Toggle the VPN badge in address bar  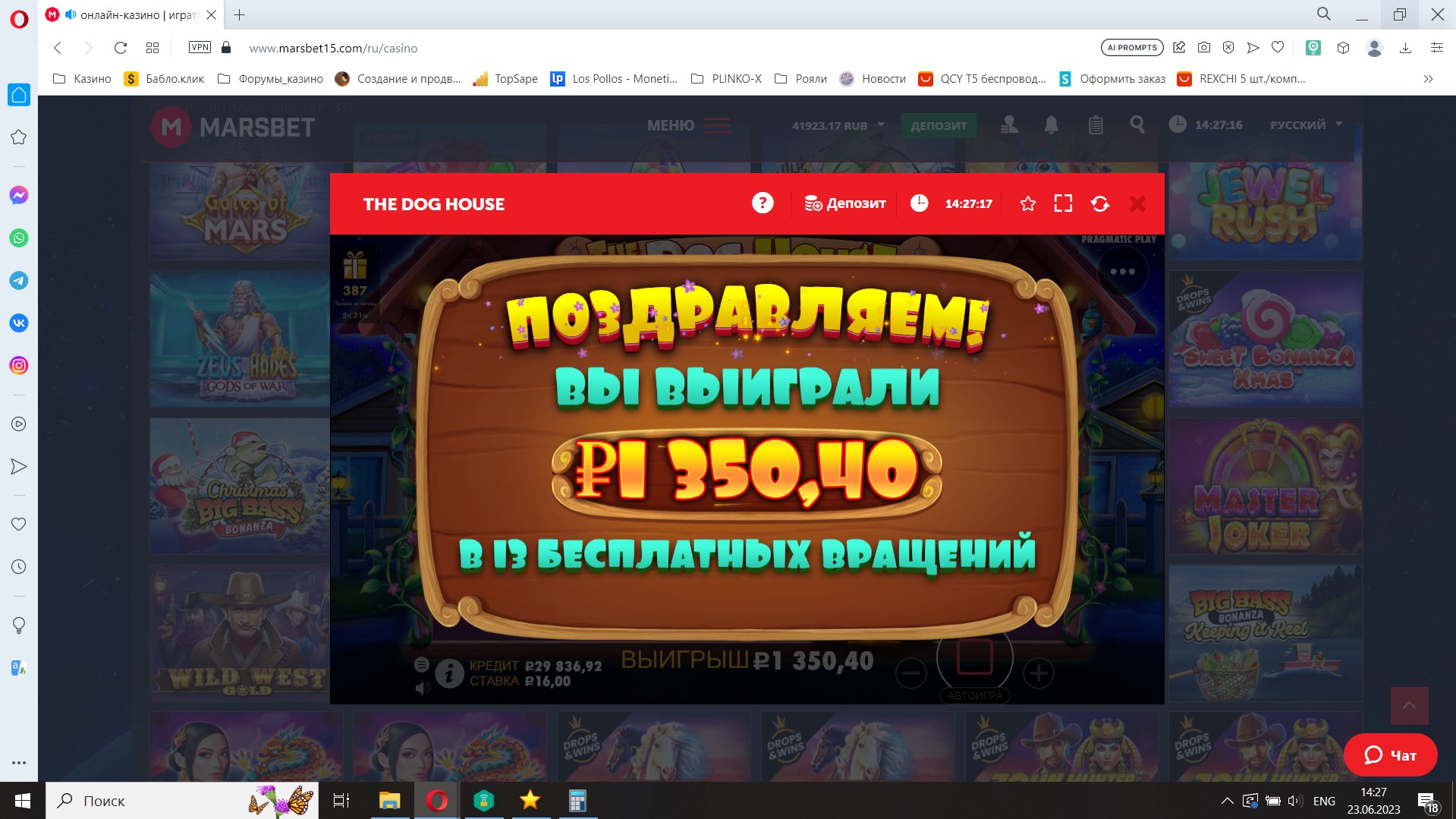(x=200, y=47)
